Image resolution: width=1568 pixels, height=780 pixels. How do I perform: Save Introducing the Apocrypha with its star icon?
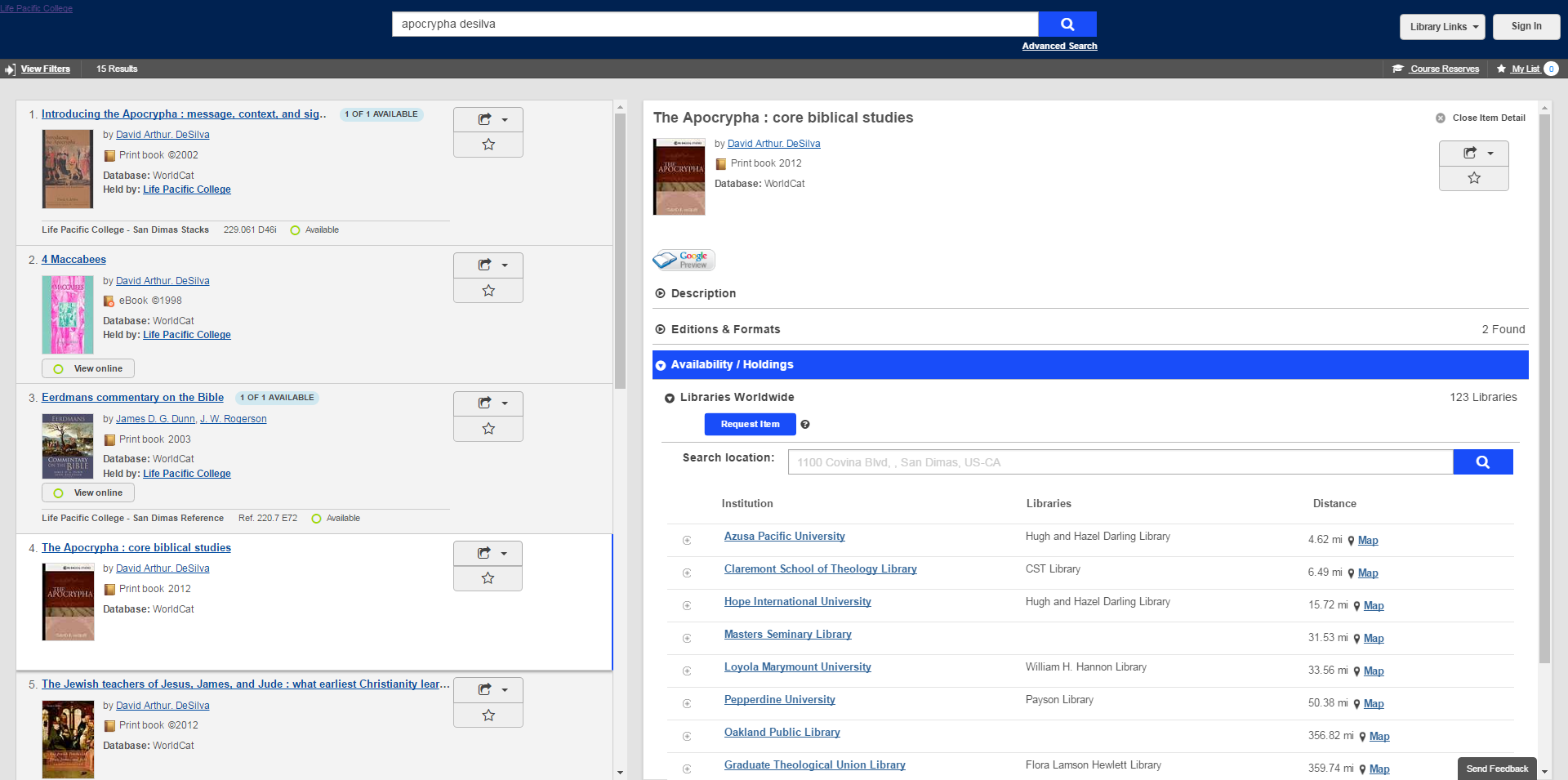coord(488,145)
